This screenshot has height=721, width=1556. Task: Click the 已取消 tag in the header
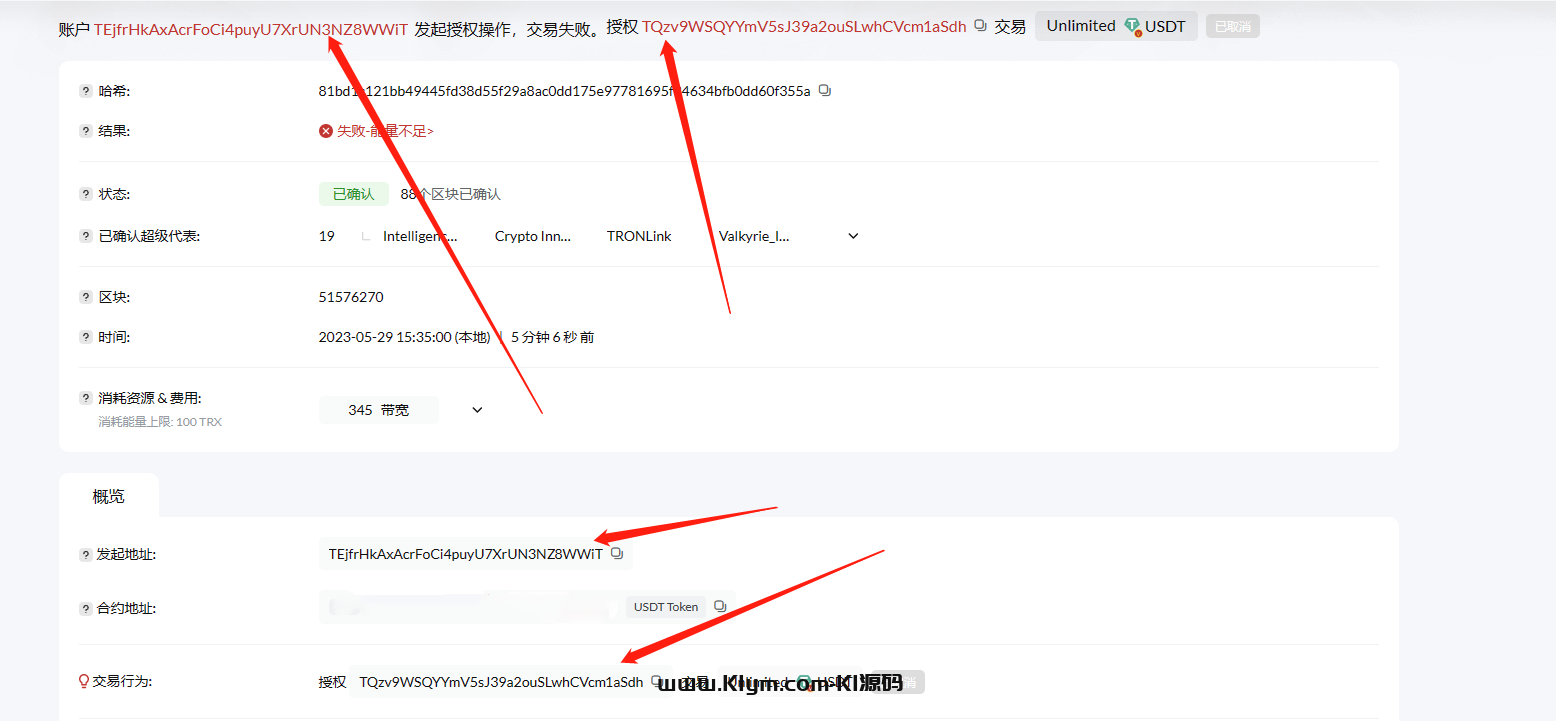[x=1233, y=27]
